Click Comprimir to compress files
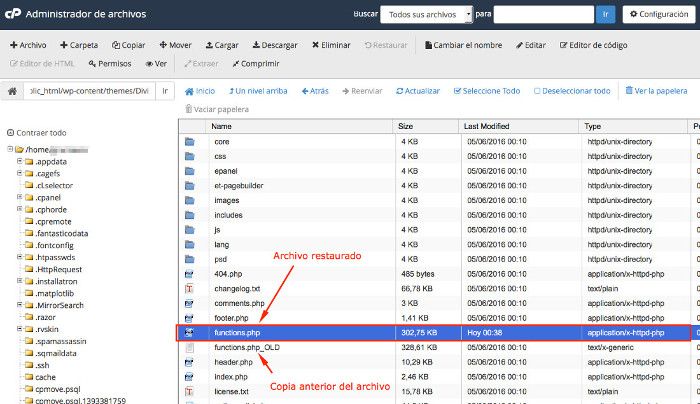 click(x=256, y=64)
